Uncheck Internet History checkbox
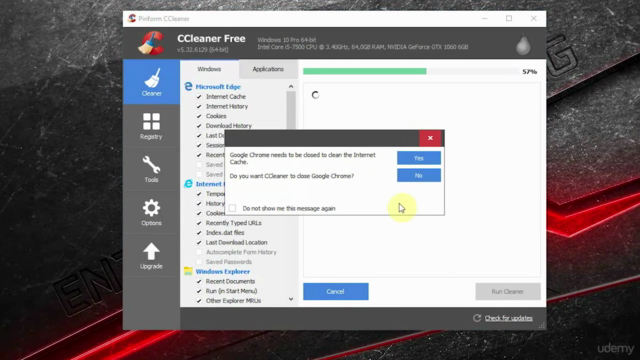 tap(199, 107)
